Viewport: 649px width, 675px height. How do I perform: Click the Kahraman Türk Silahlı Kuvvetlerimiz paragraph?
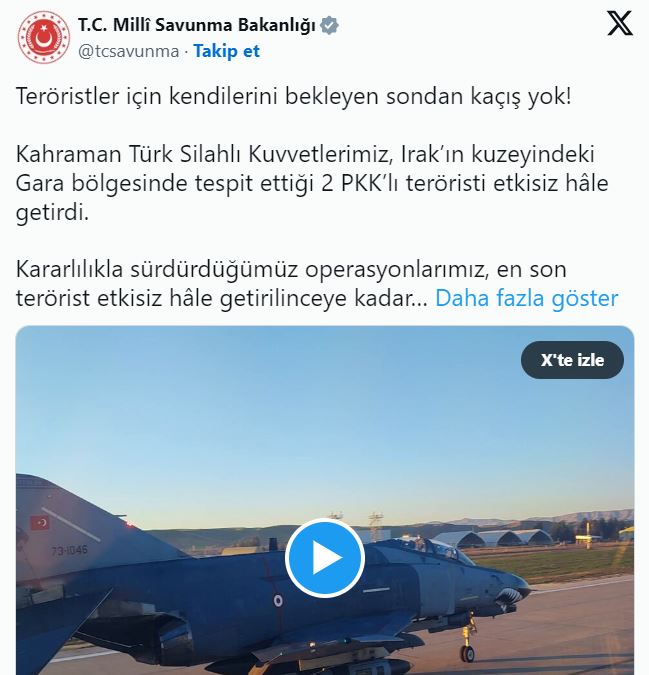(312, 183)
